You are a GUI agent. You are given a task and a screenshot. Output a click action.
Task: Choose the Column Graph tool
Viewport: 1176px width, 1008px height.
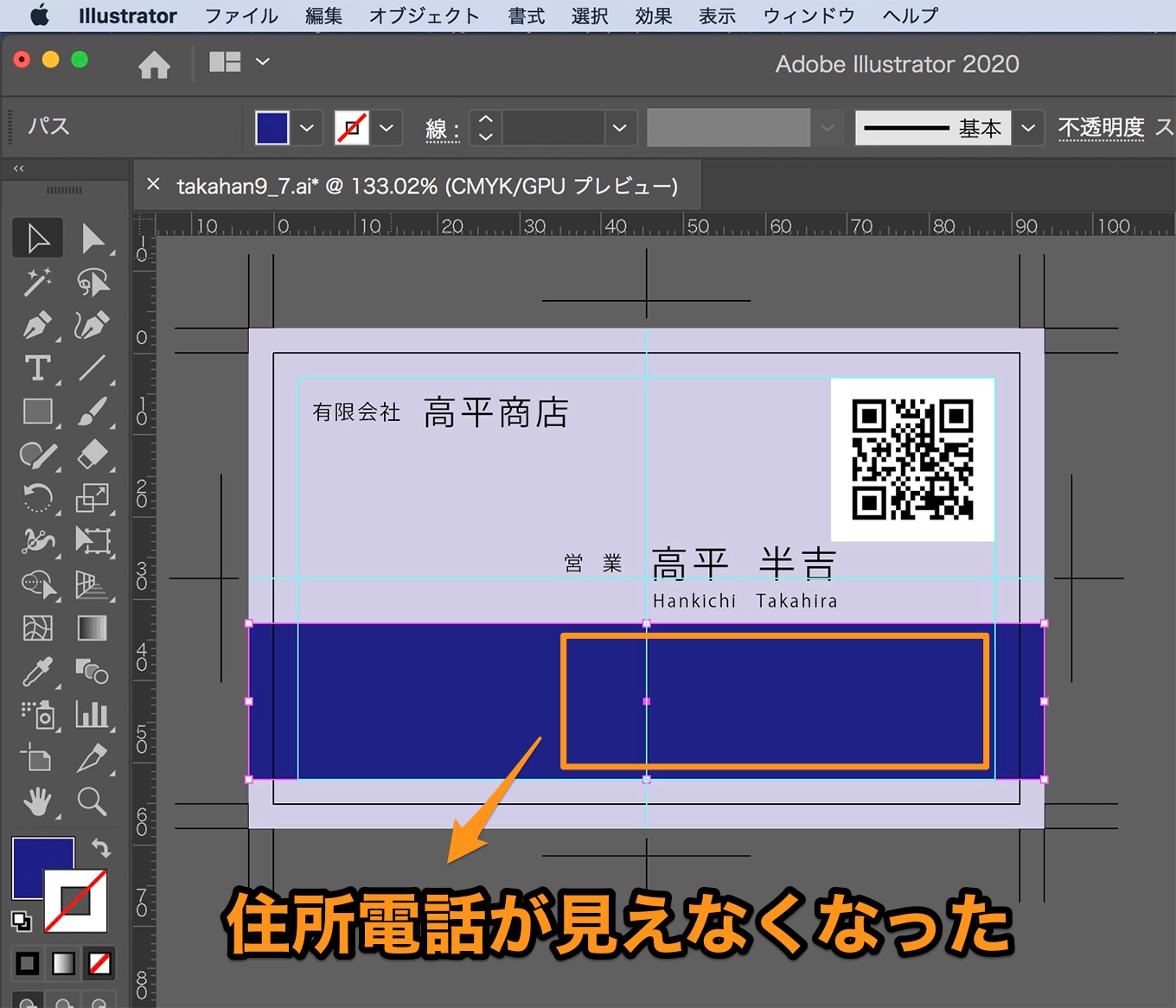[93, 715]
